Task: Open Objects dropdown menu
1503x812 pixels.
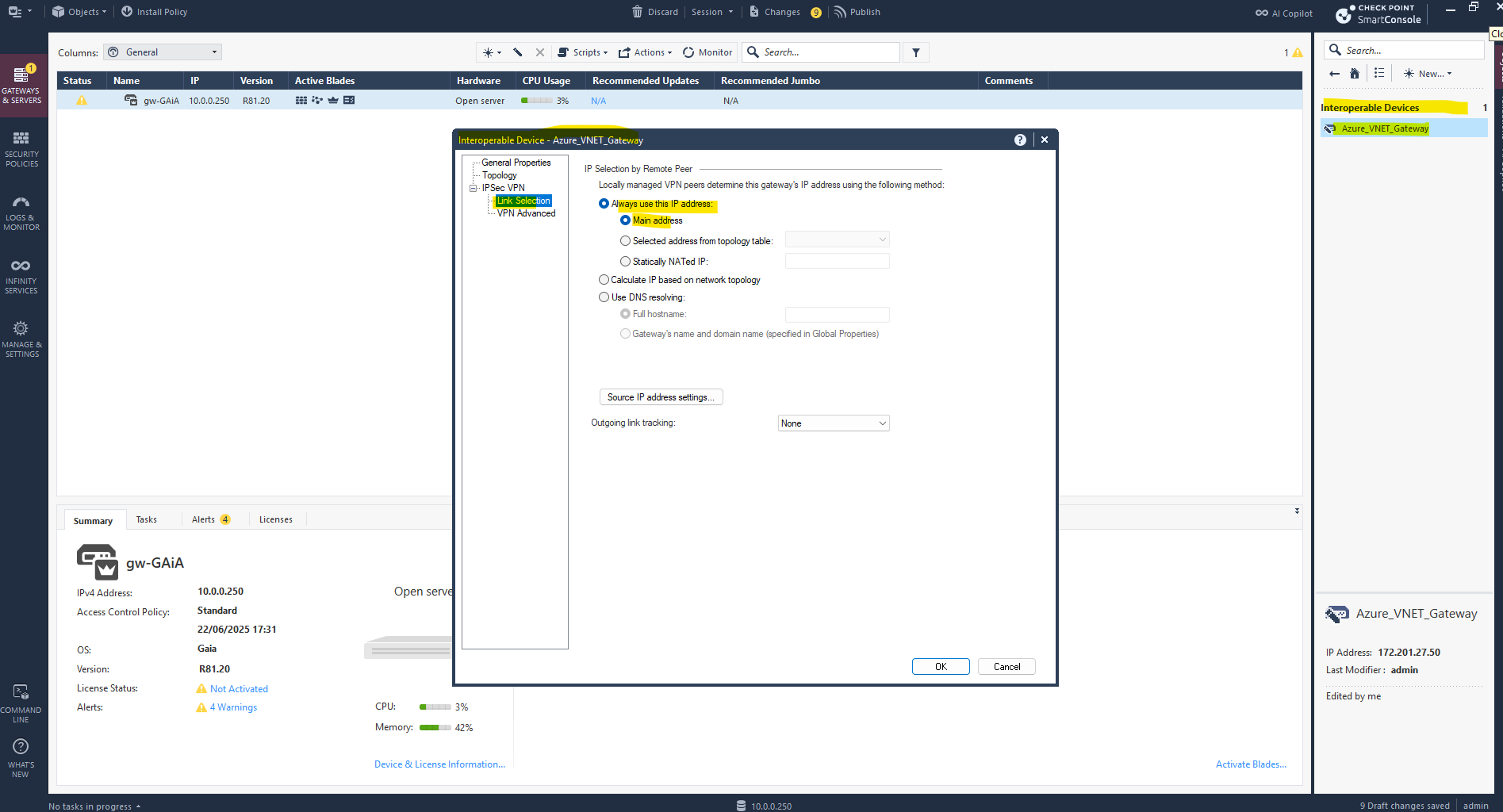Action: click(79, 12)
